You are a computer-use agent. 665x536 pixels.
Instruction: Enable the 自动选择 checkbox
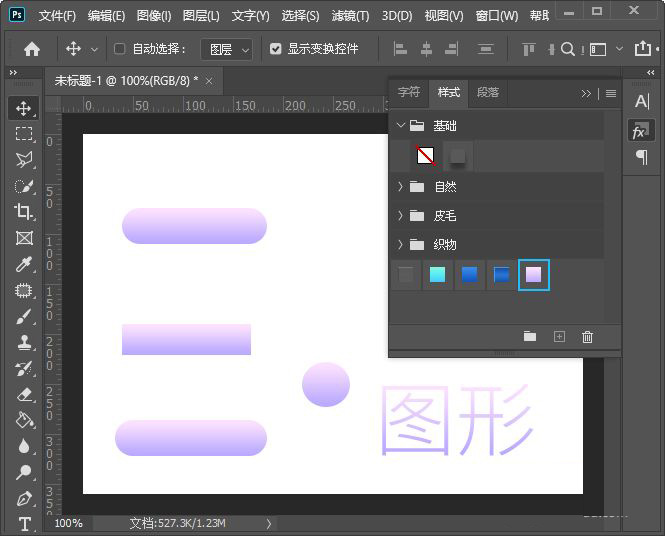click(x=120, y=49)
